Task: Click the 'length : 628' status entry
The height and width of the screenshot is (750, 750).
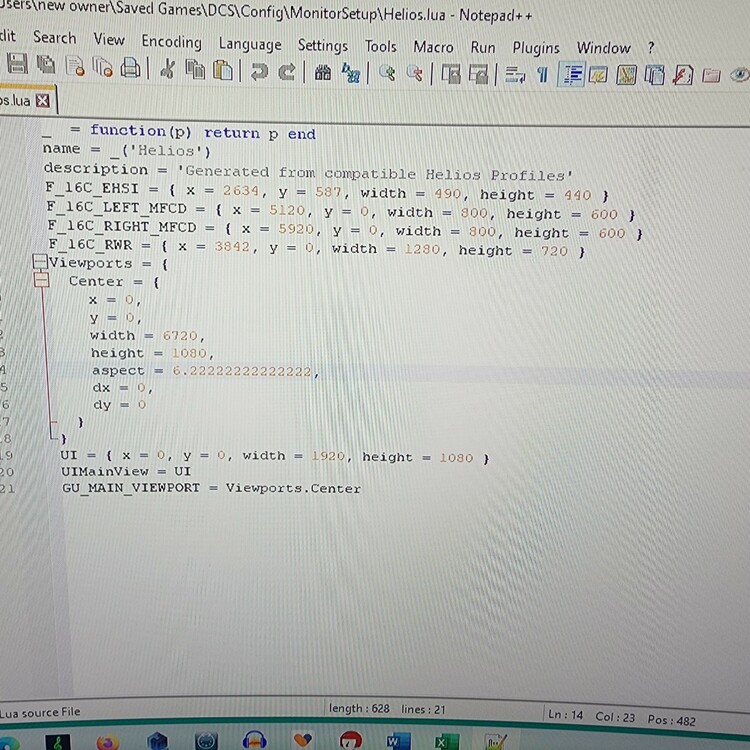Action: coord(359,708)
